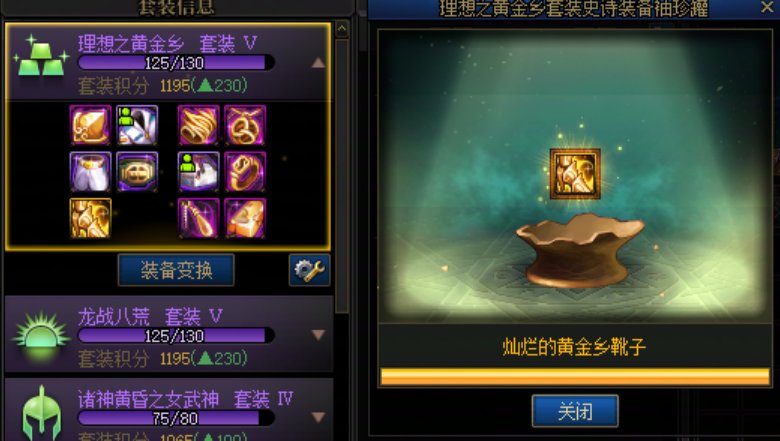Viewport: 780px width, 441px height.
Task: Click the scrollbar up arrow in set list
Action: (342, 29)
